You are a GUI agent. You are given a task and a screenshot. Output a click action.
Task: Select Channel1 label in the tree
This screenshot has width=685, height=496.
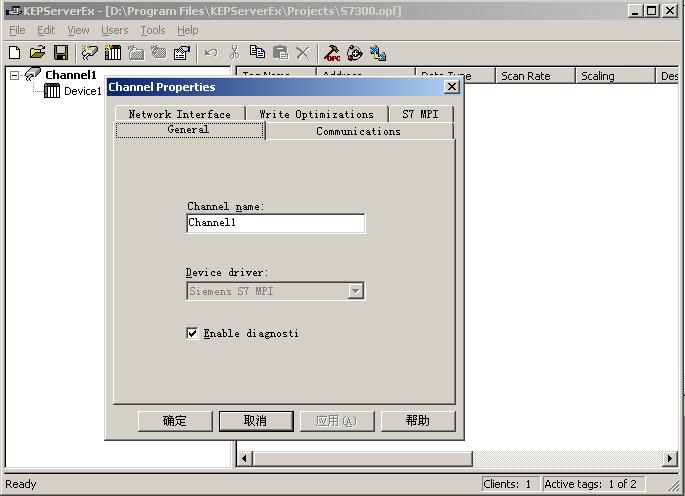[71, 75]
